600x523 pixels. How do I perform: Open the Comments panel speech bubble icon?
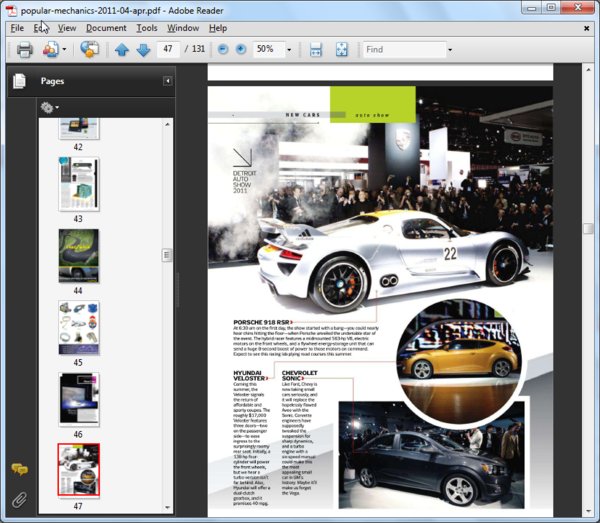tap(19, 469)
